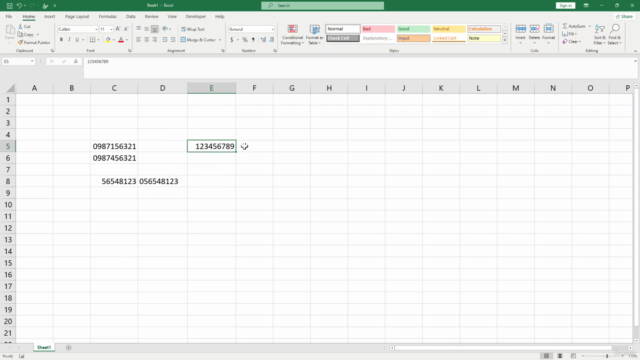Apply yellow fill color to cell
The width and height of the screenshot is (640, 360).
(x=108, y=40)
